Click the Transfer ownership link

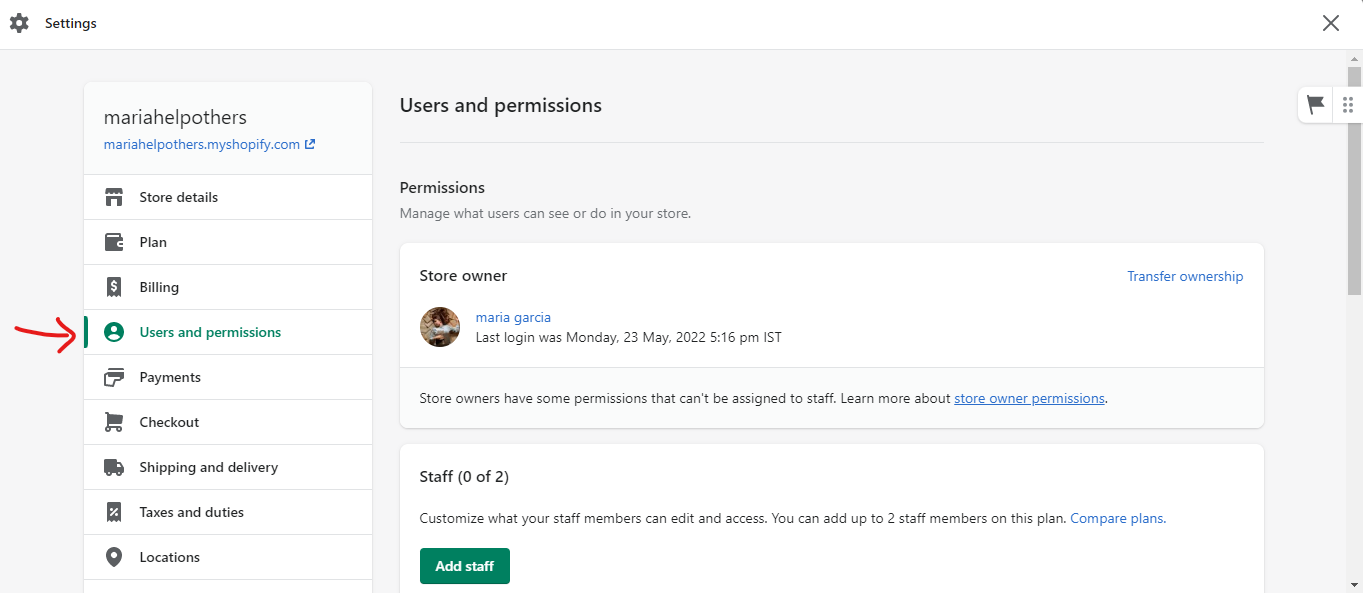[x=1185, y=276]
